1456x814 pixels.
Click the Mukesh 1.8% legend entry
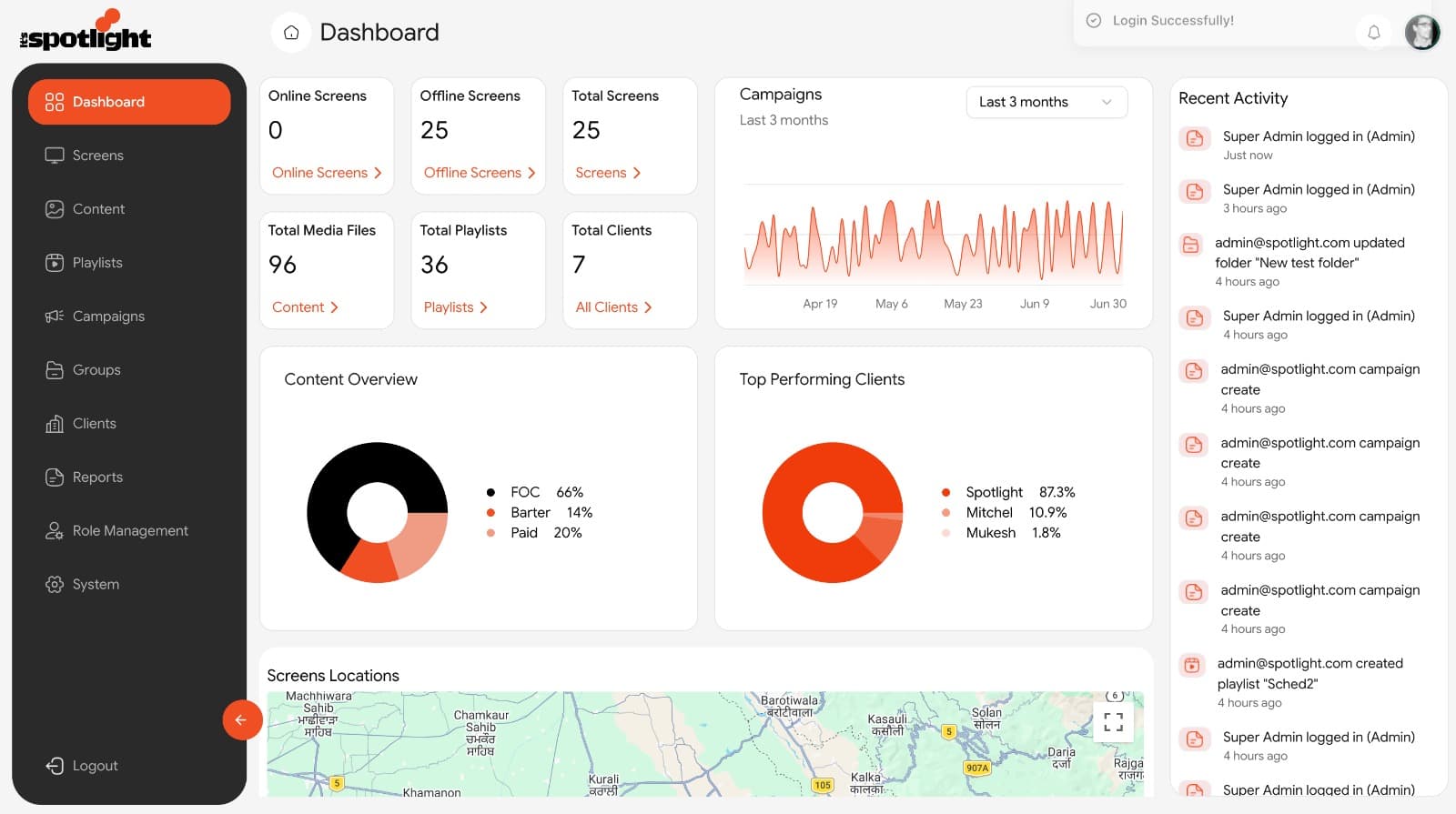pos(1001,533)
